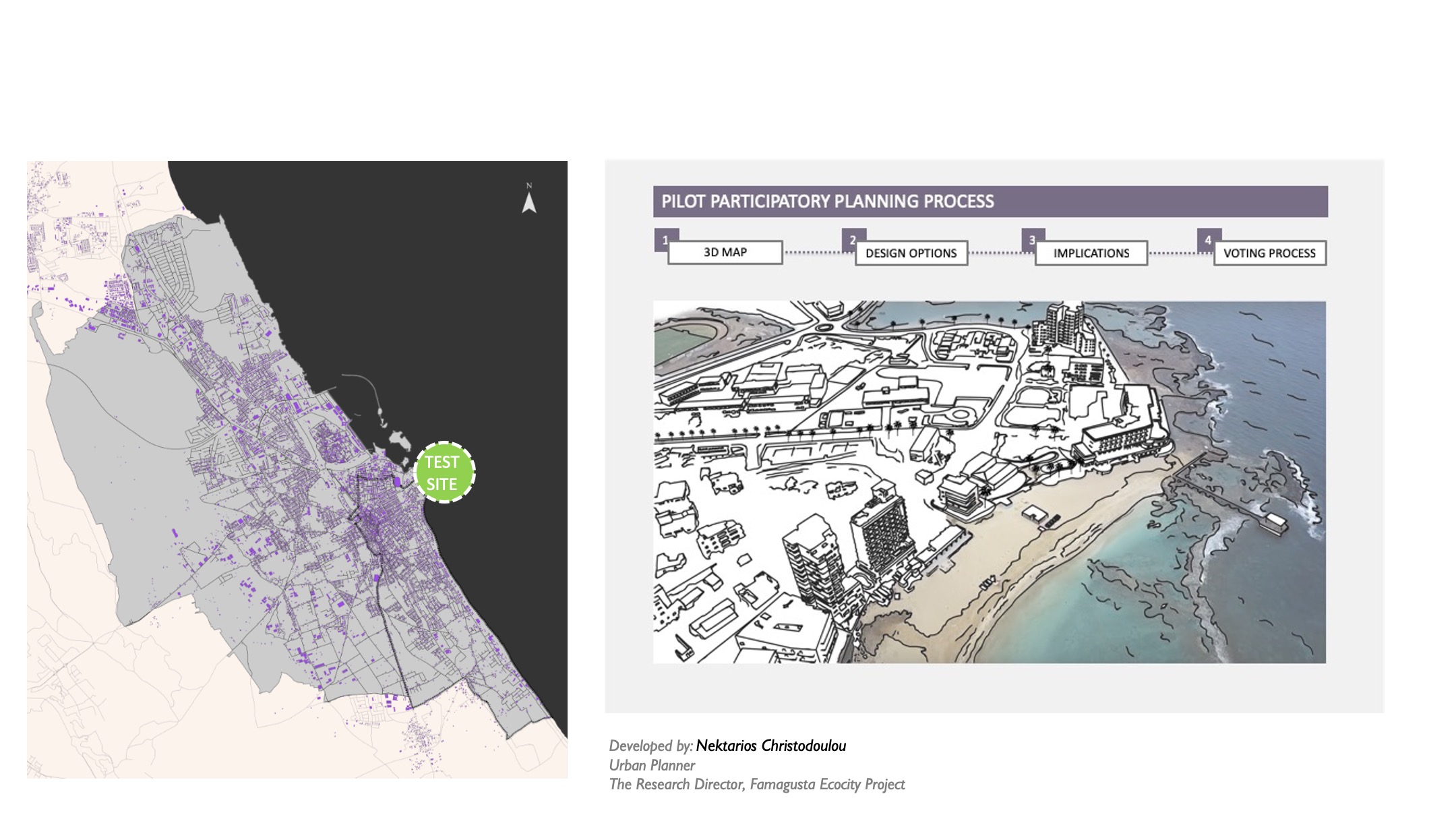Select the IMPLICATIONS step box
The width and height of the screenshot is (1456, 819).
pyautogui.click(x=1091, y=253)
